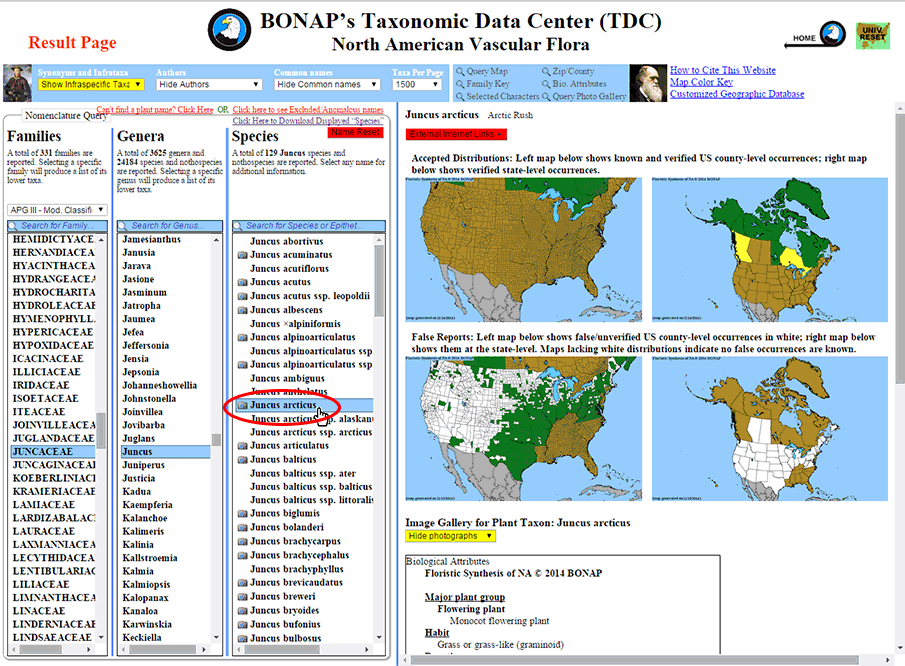Select Kalmia in Genera list

pos(138,571)
